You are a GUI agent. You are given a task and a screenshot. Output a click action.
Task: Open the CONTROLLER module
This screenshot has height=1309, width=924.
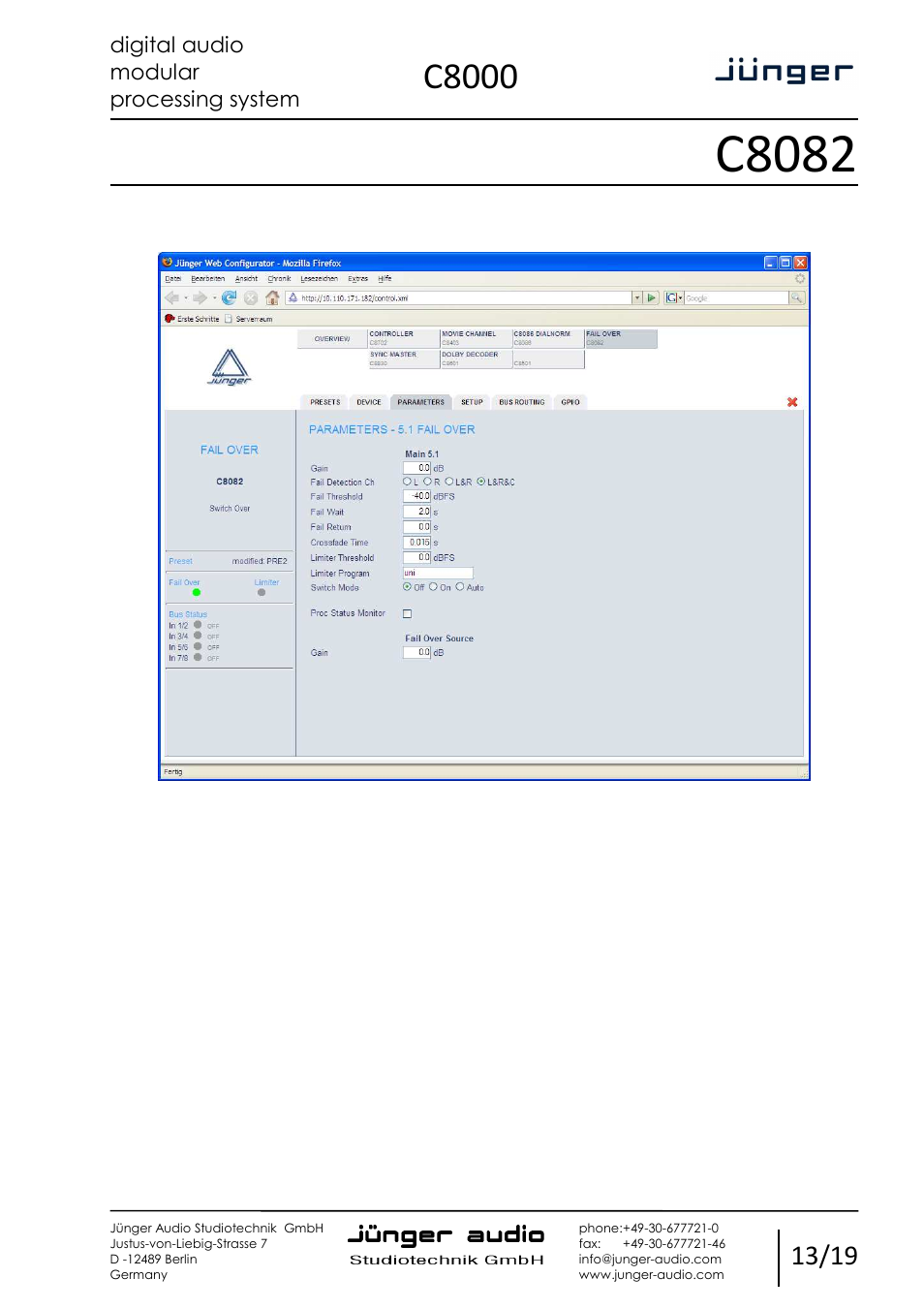click(404, 338)
